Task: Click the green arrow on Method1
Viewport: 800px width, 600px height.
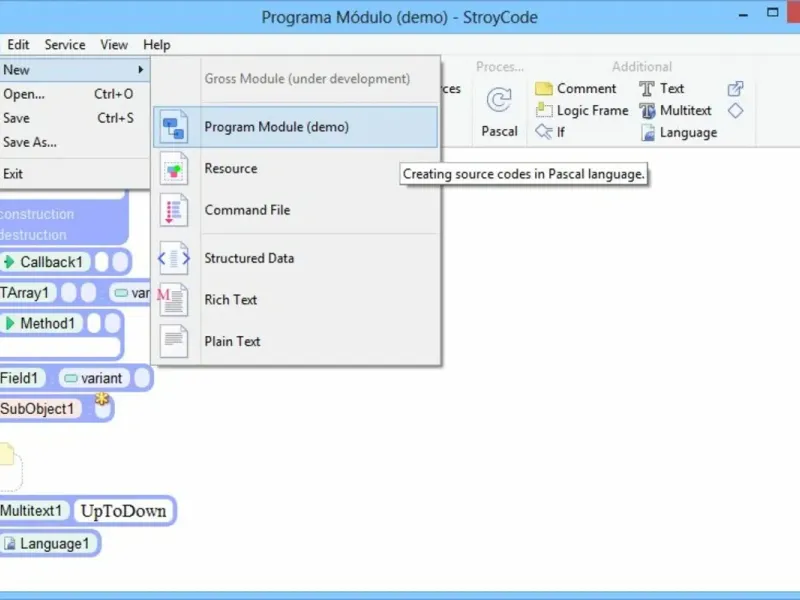Action: coord(9,323)
